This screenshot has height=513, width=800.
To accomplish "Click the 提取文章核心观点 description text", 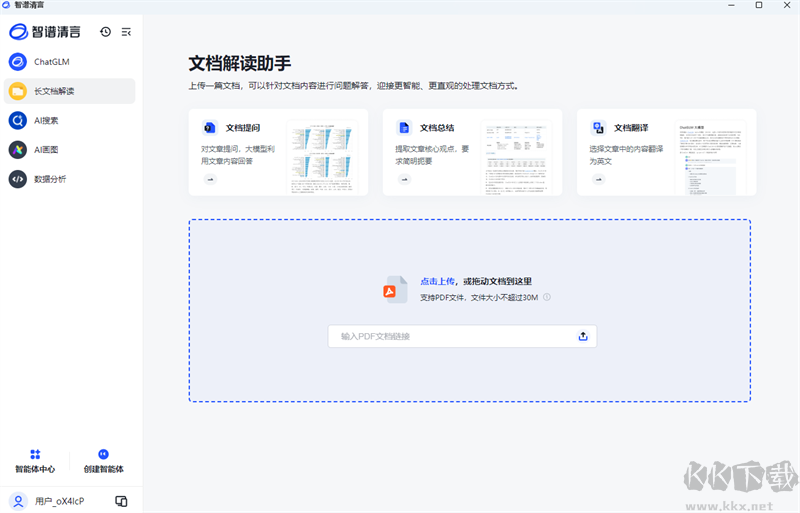I will point(432,155).
